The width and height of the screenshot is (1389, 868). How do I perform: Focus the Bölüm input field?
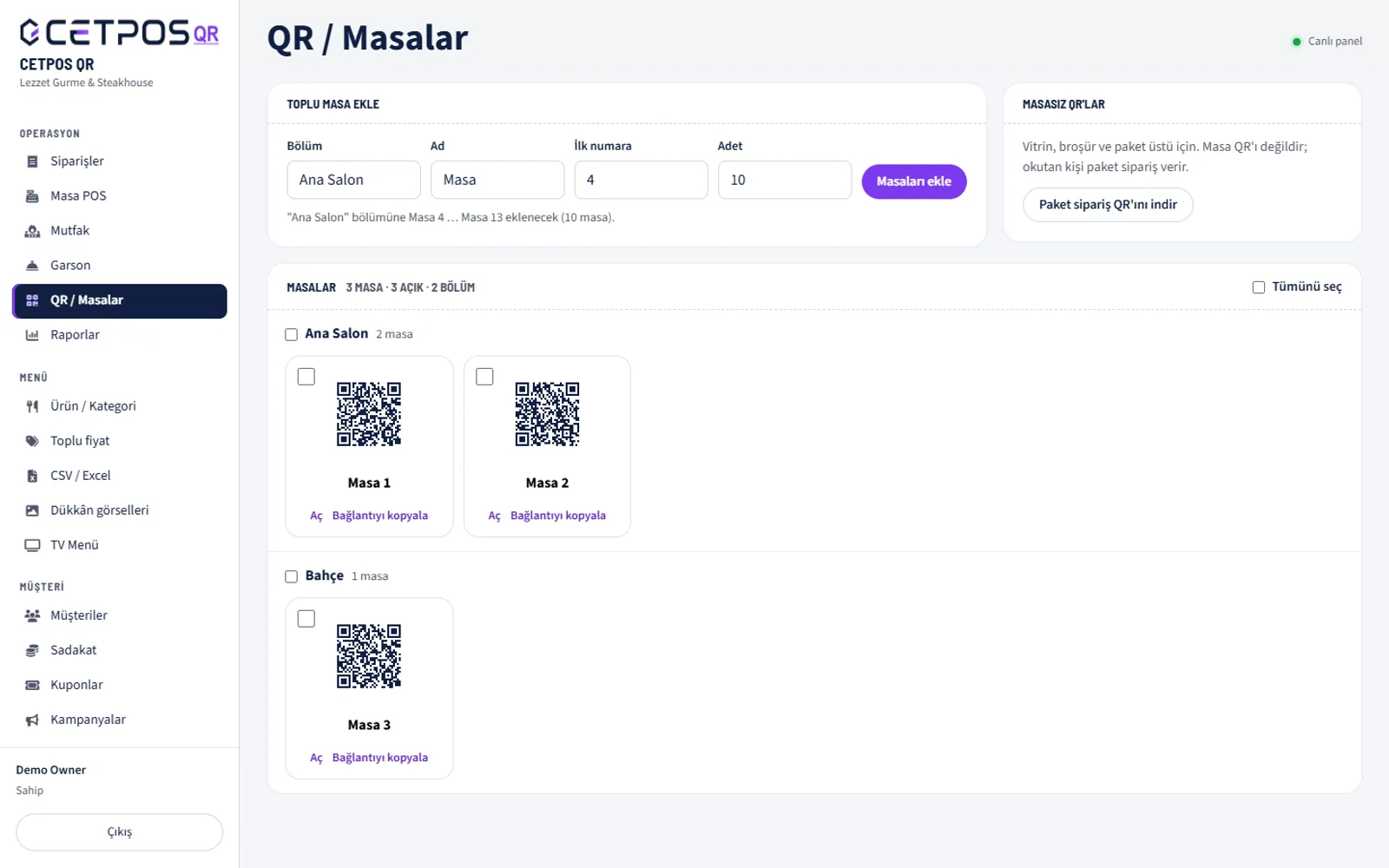[x=354, y=180]
